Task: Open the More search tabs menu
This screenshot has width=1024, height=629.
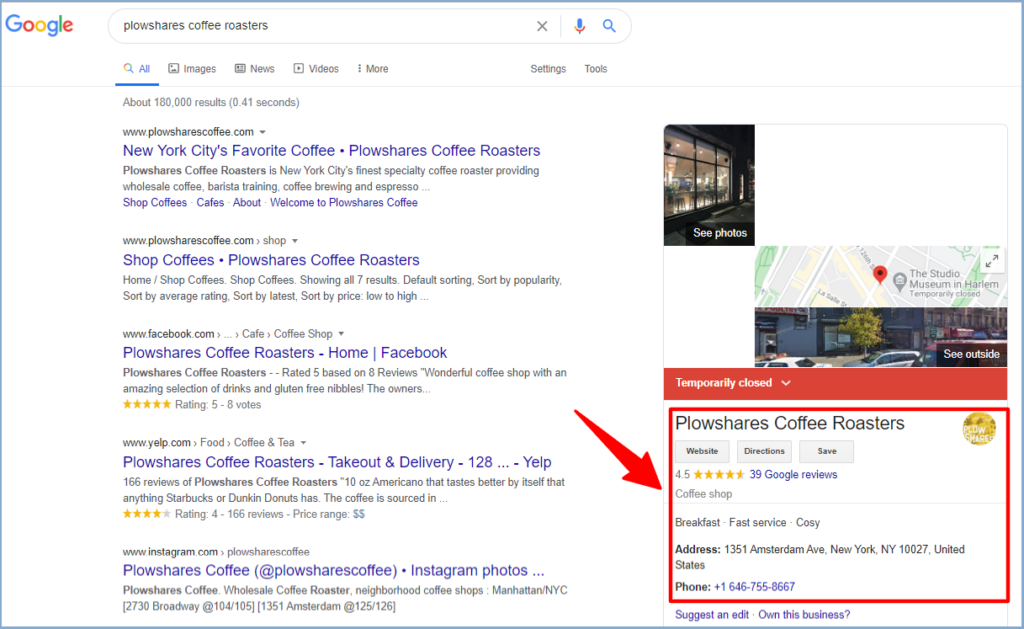Action: [x=372, y=69]
